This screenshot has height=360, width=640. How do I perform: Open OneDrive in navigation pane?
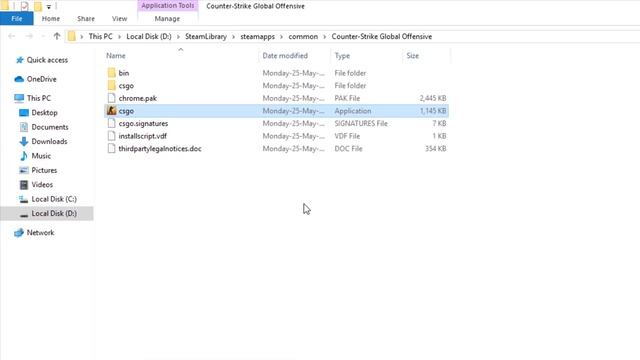tap(41, 79)
